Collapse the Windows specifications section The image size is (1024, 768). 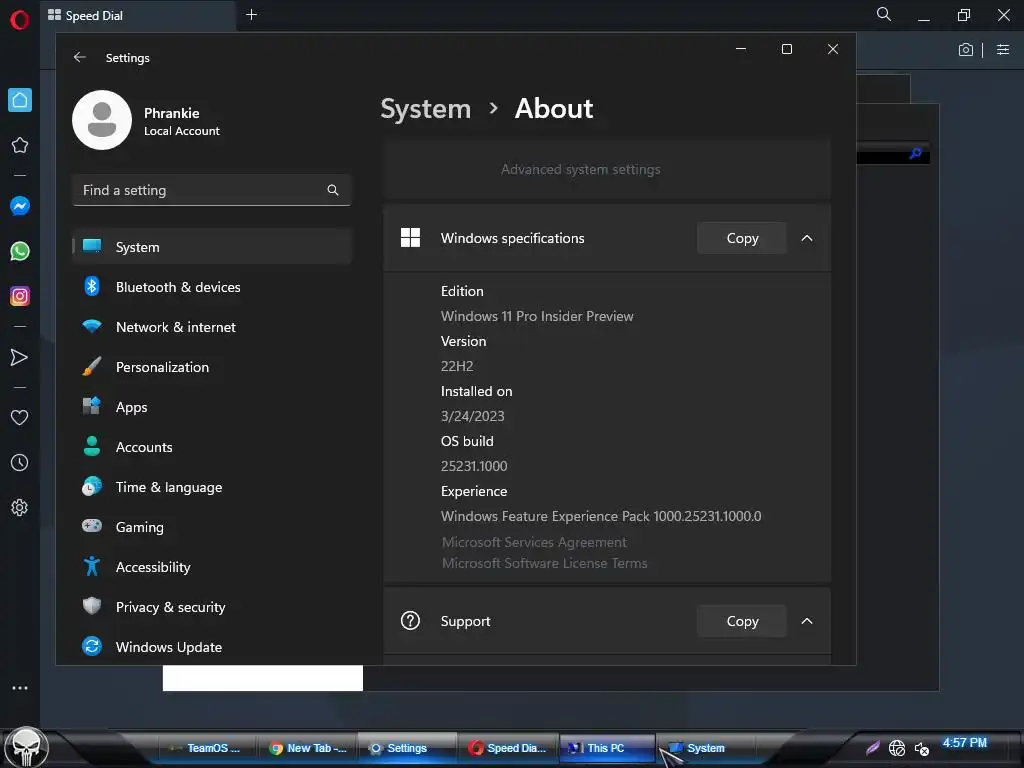[807, 238]
